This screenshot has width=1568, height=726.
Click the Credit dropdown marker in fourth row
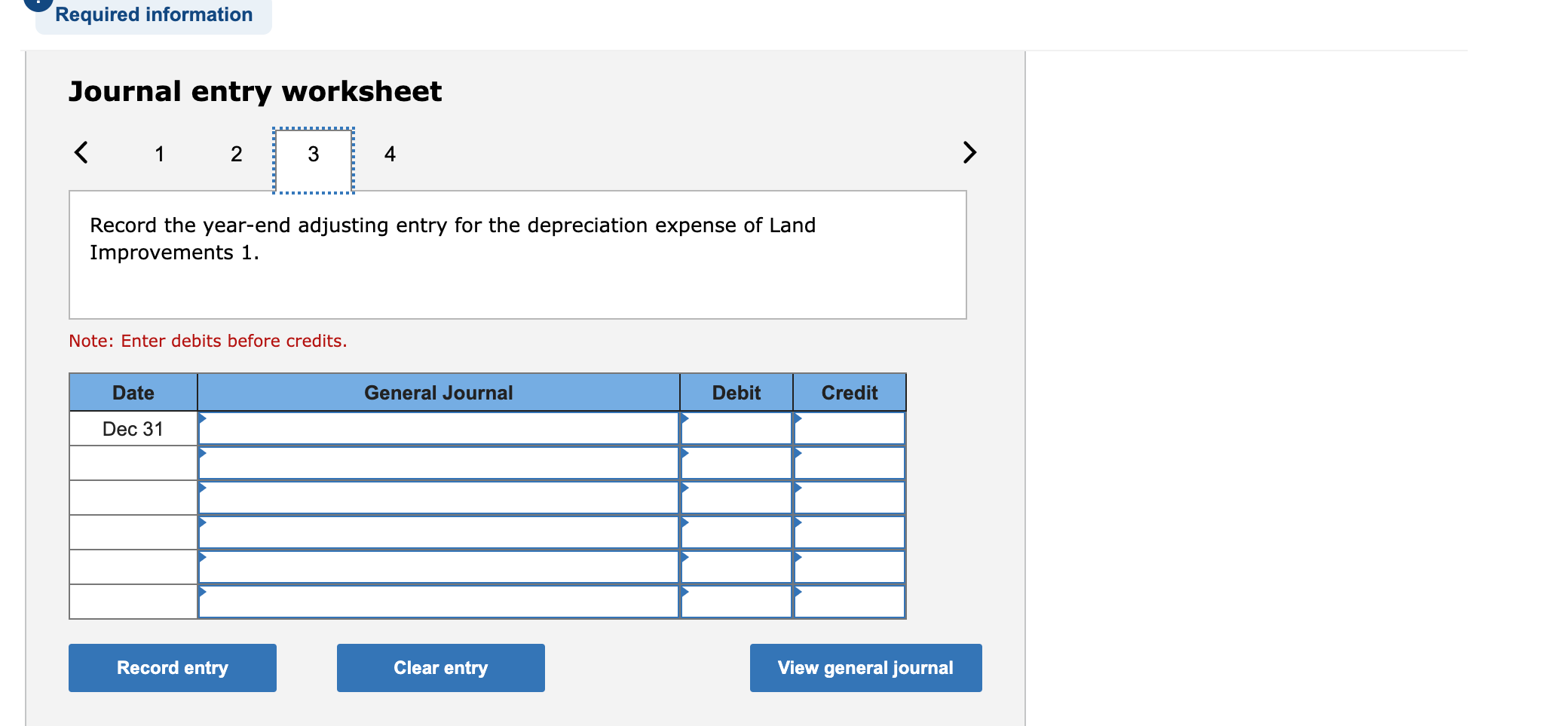(798, 522)
